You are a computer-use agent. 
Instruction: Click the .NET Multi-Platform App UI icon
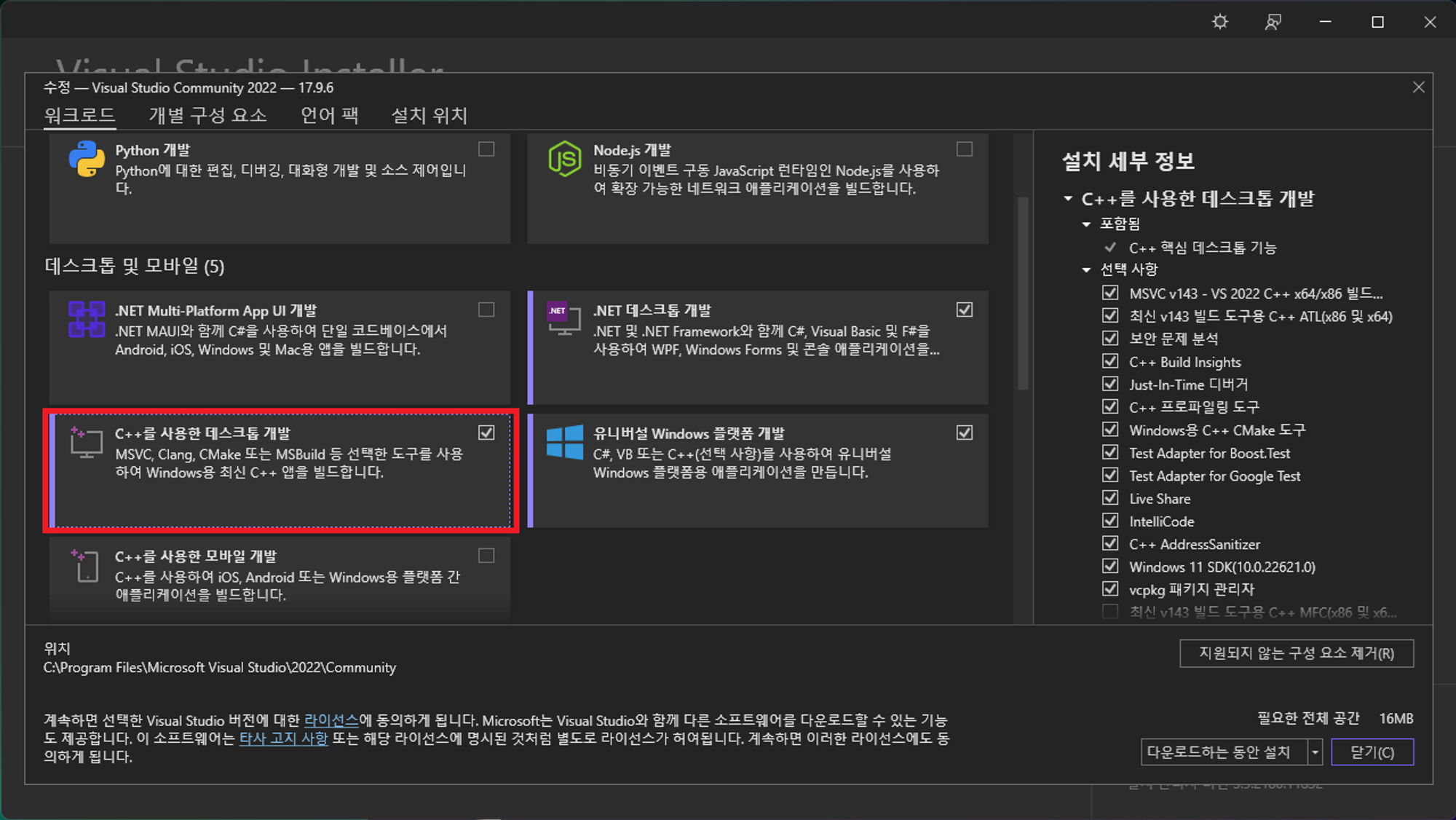[87, 320]
